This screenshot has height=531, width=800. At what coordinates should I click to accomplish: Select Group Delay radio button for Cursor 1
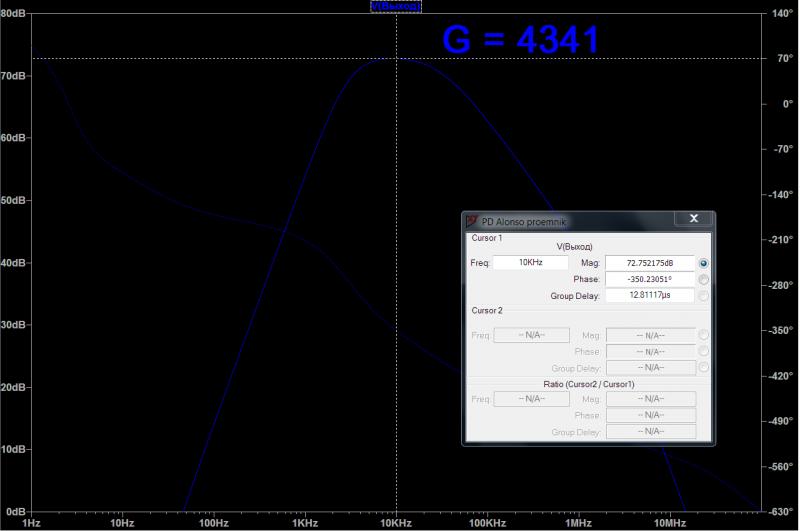pos(704,296)
